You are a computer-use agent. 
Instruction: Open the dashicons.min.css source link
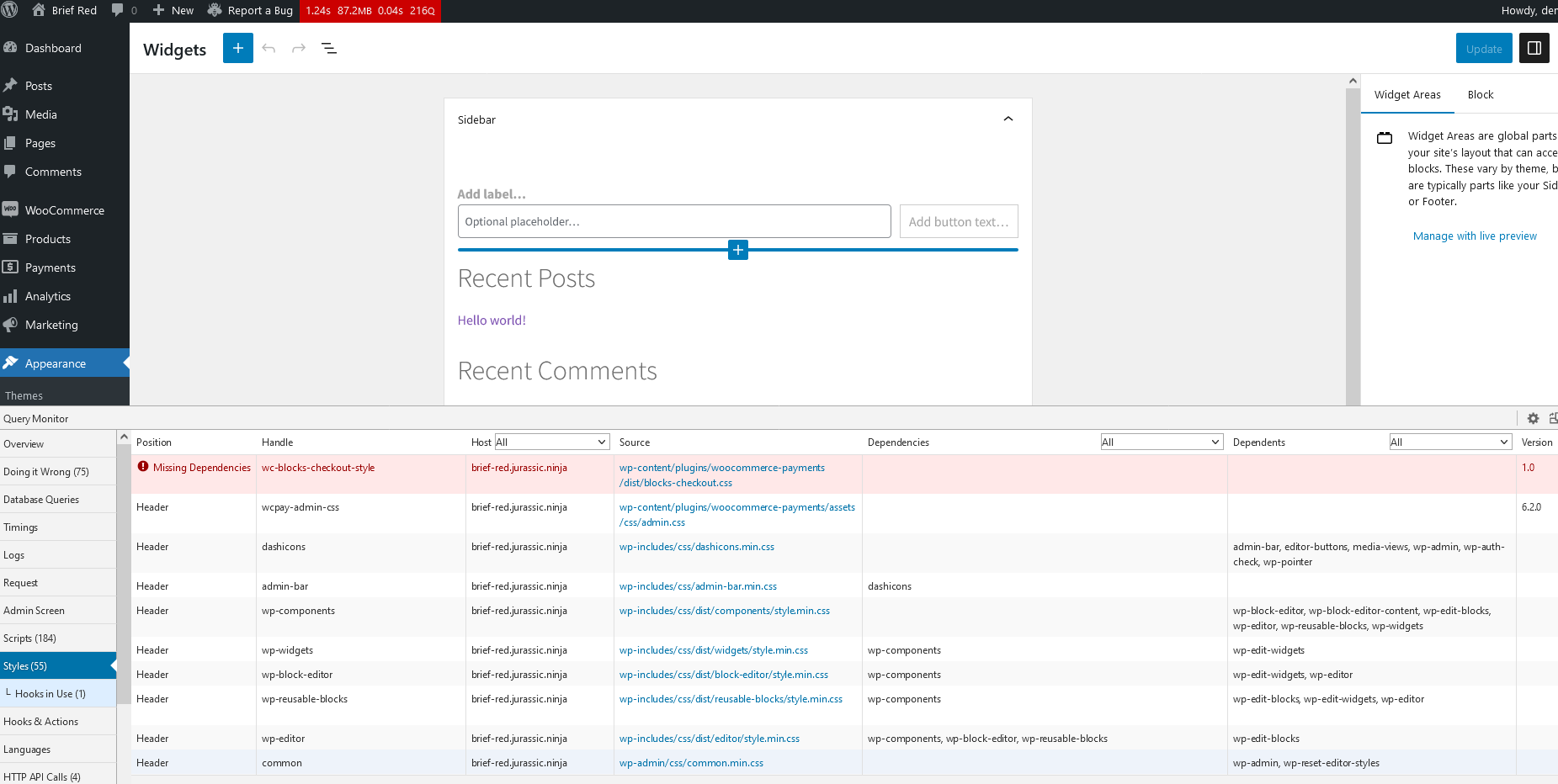tap(696, 546)
